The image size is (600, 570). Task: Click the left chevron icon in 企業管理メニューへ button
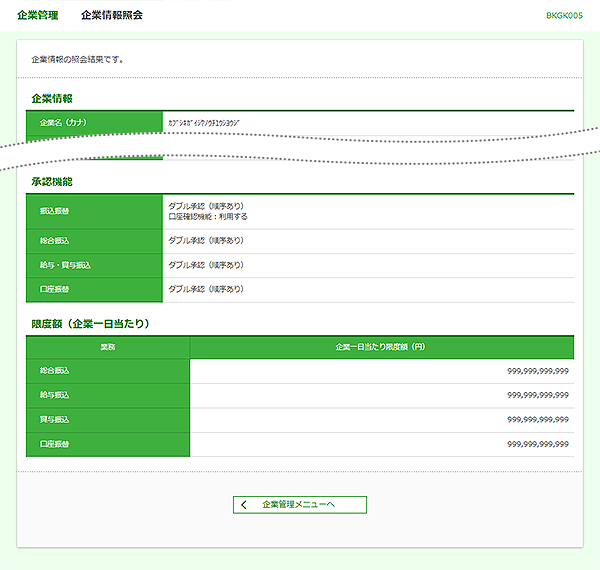pyautogui.click(x=244, y=505)
